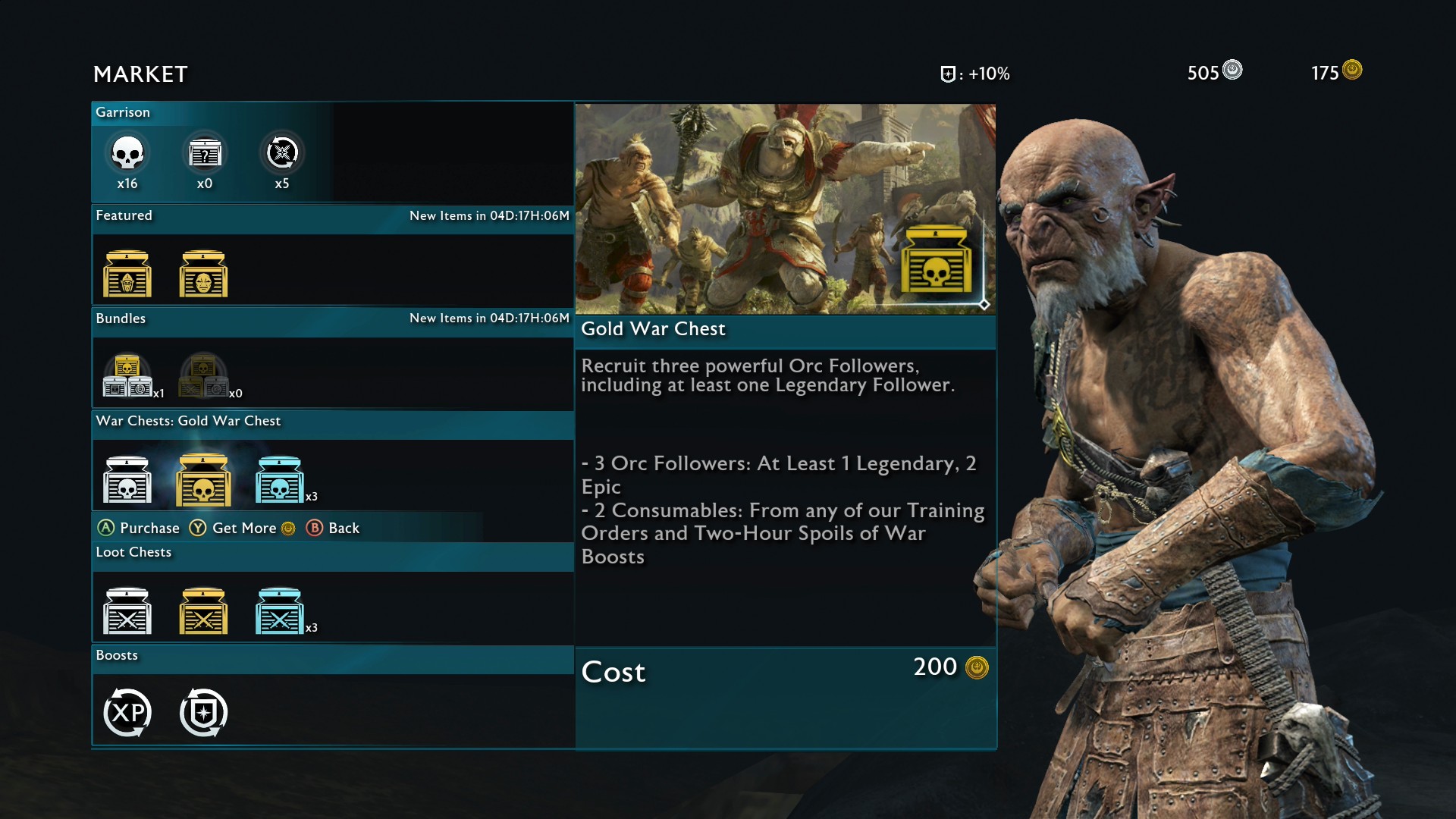Choose the XP boost icon
Viewport: 1456px width, 819px height.
point(127,713)
